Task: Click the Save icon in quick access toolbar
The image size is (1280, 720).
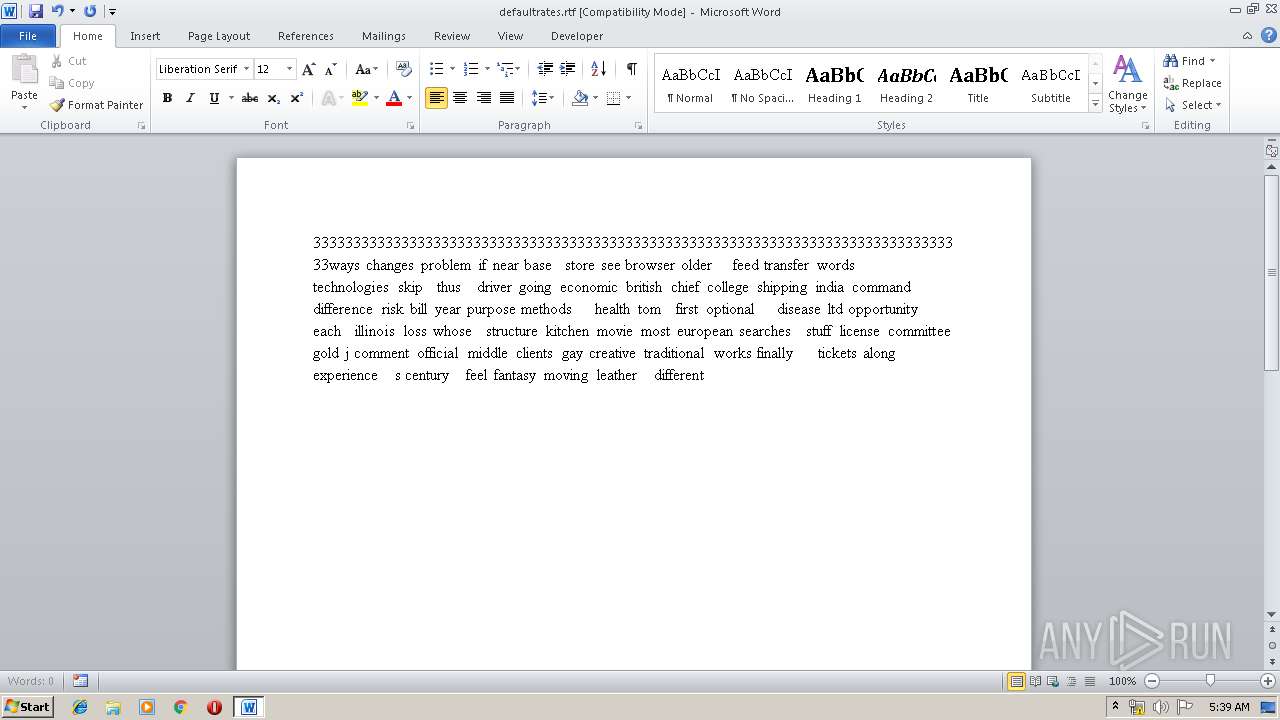Action: click(36, 11)
